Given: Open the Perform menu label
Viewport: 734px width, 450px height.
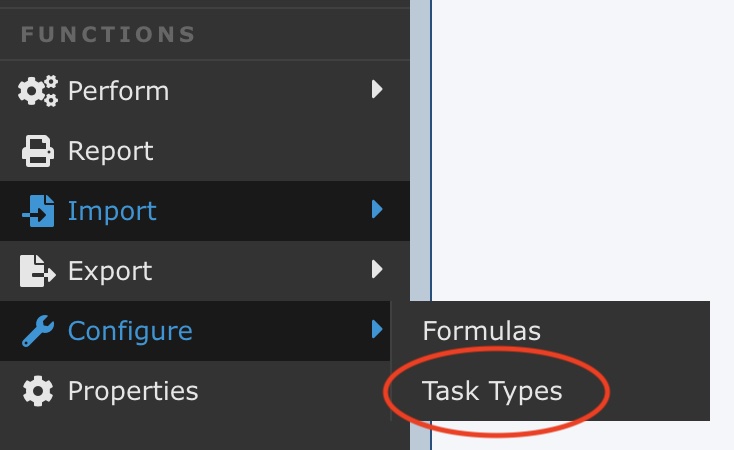Looking at the screenshot, I should click(x=118, y=91).
